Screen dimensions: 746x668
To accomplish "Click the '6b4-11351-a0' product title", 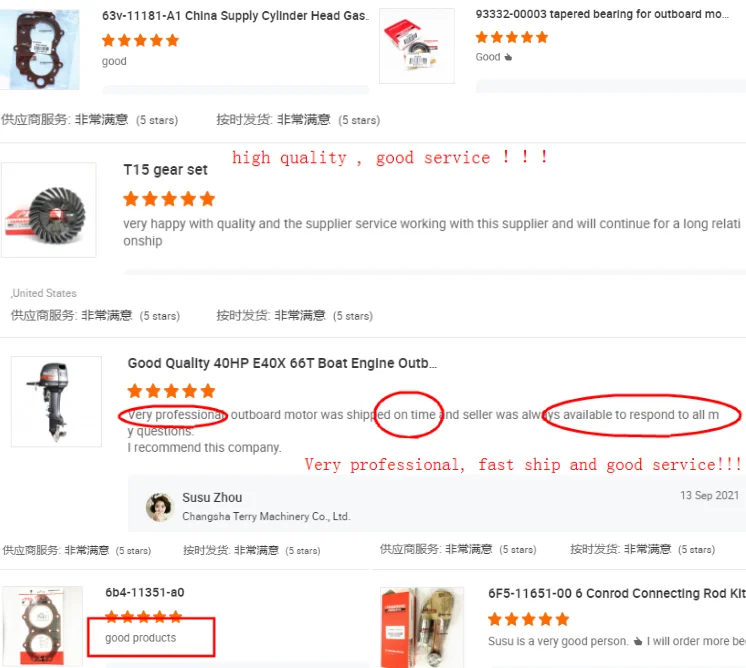I will point(145,592).
